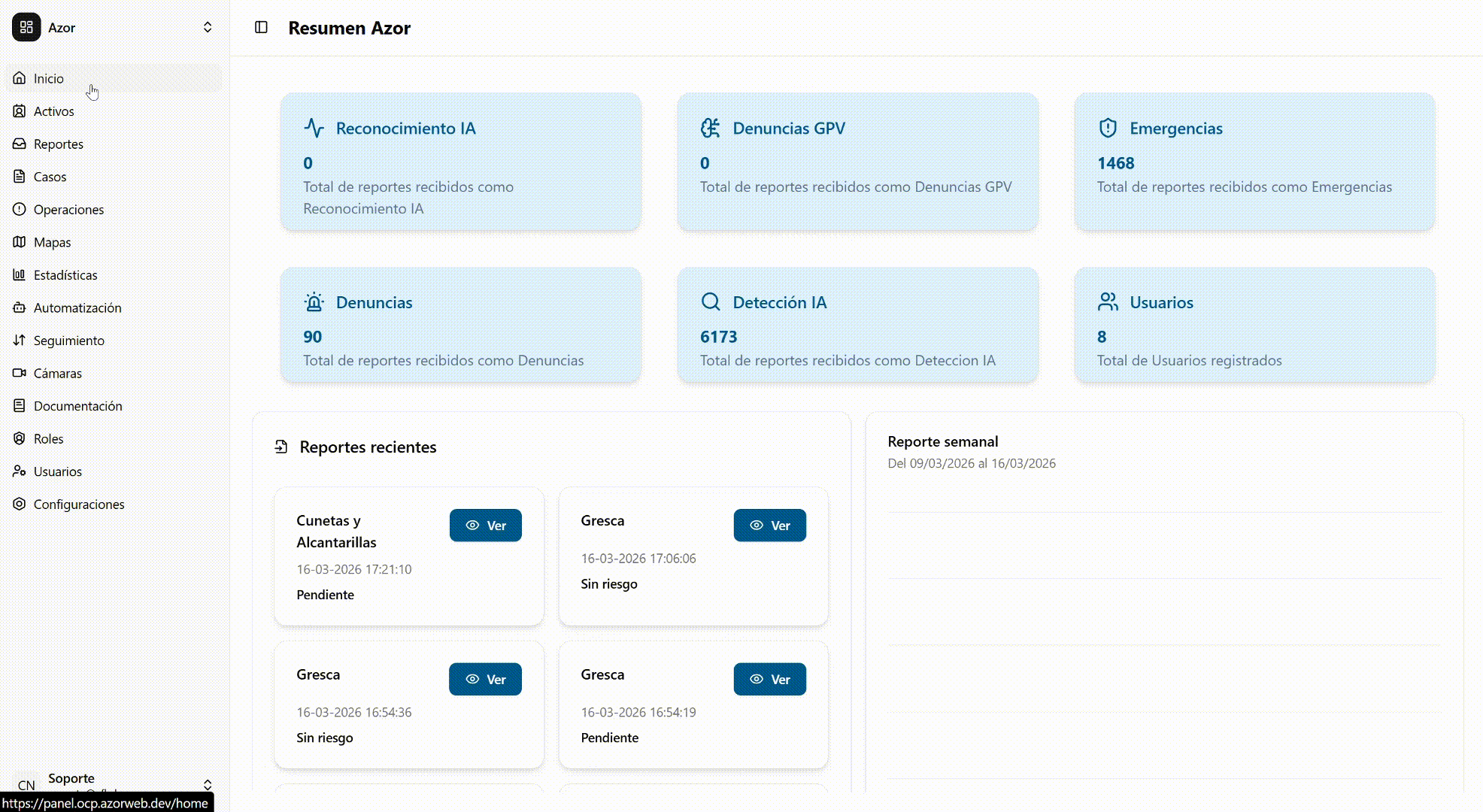1483x812 pixels.
Task: Select the Cámaras icon in sidebar
Action: pos(20,373)
